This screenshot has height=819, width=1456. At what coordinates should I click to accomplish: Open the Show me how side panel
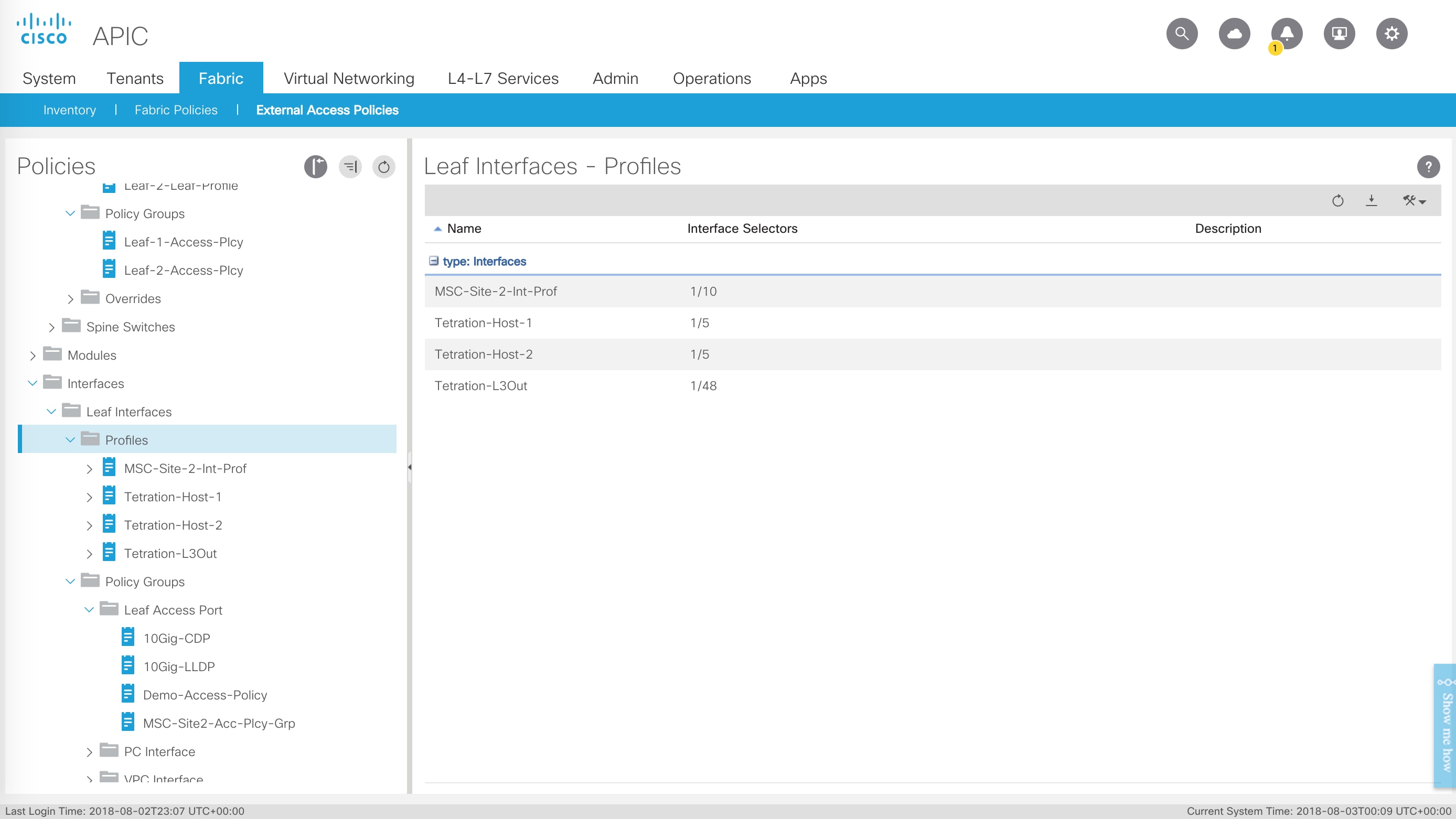(x=1446, y=726)
